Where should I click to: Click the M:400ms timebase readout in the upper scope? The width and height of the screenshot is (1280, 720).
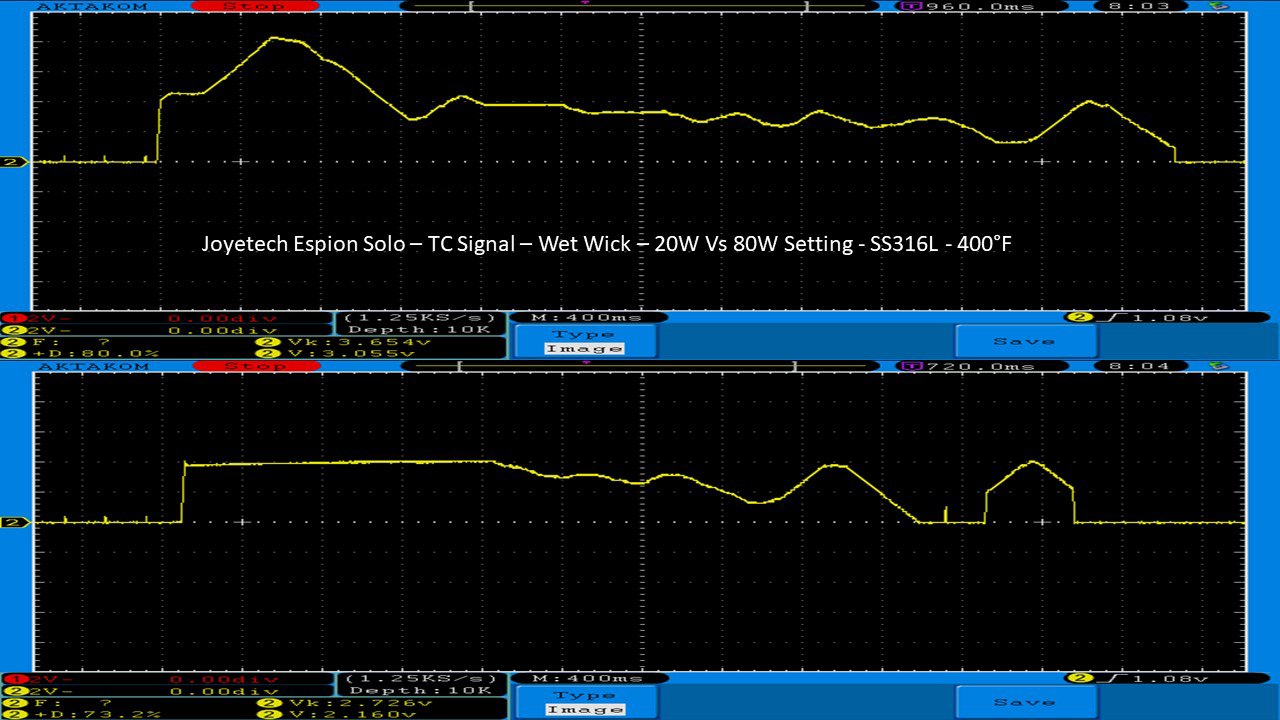pos(588,317)
